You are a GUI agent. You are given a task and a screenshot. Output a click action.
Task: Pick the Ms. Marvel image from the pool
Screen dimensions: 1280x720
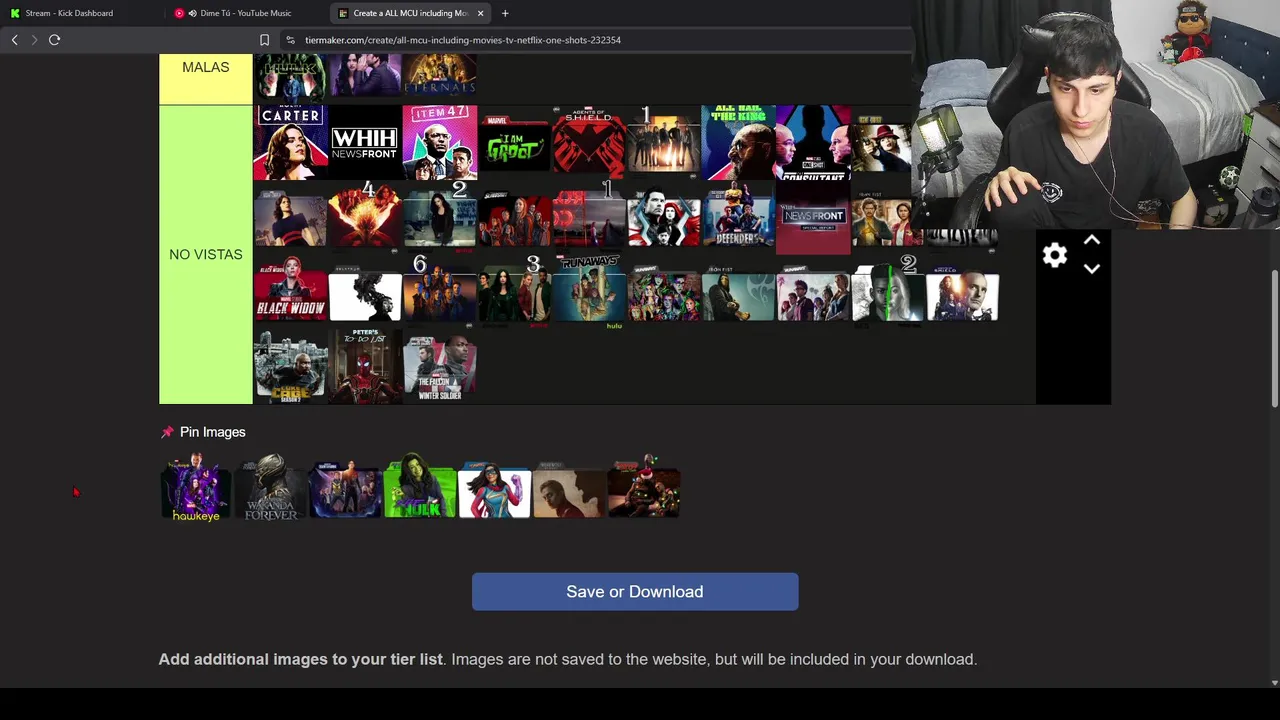(494, 487)
